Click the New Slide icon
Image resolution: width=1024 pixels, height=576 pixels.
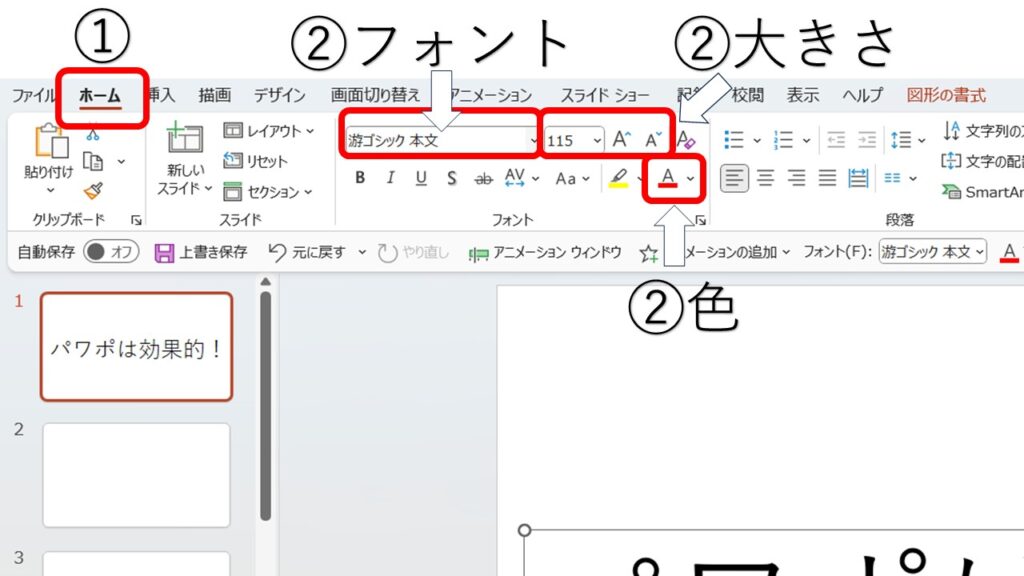click(x=185, y=138)
